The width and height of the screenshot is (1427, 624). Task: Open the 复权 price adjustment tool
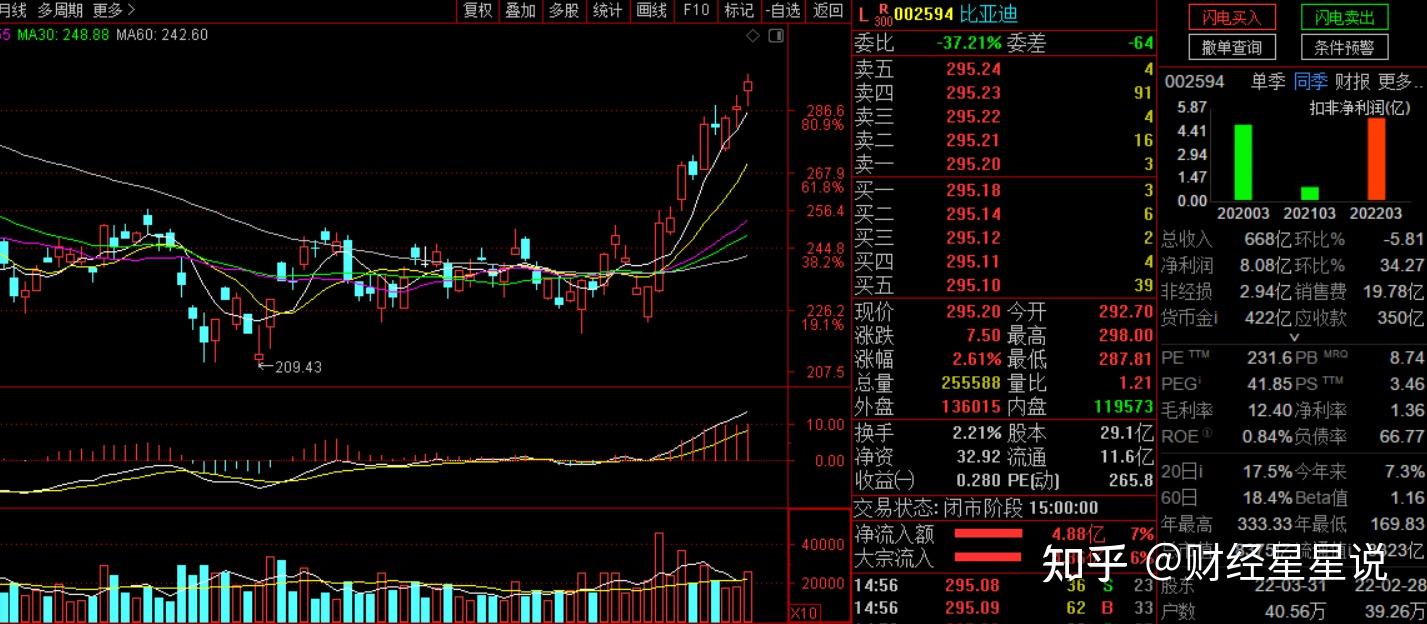(477, 11)
